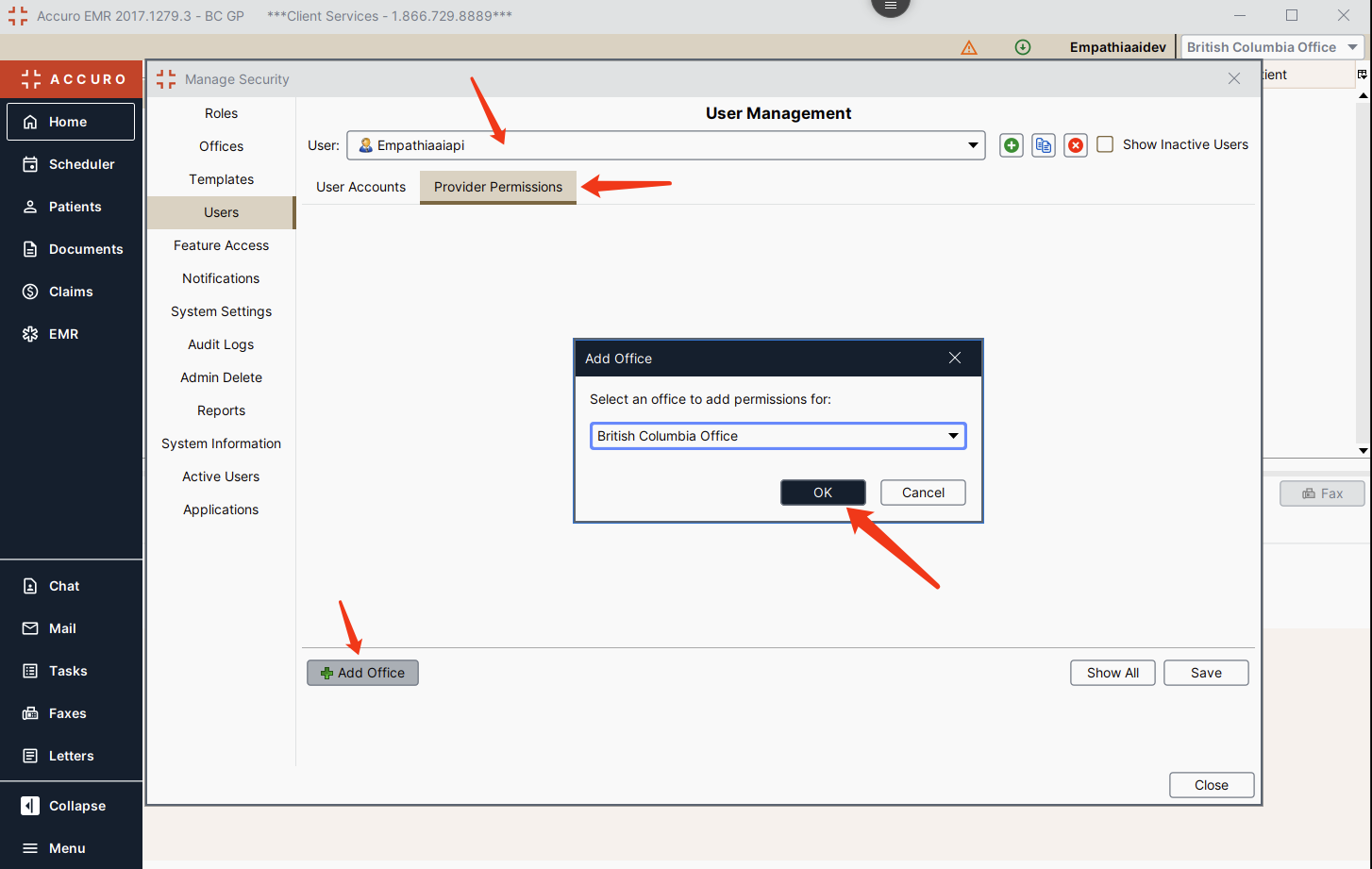Click the red delete user icon

(x=1076, y=145)
